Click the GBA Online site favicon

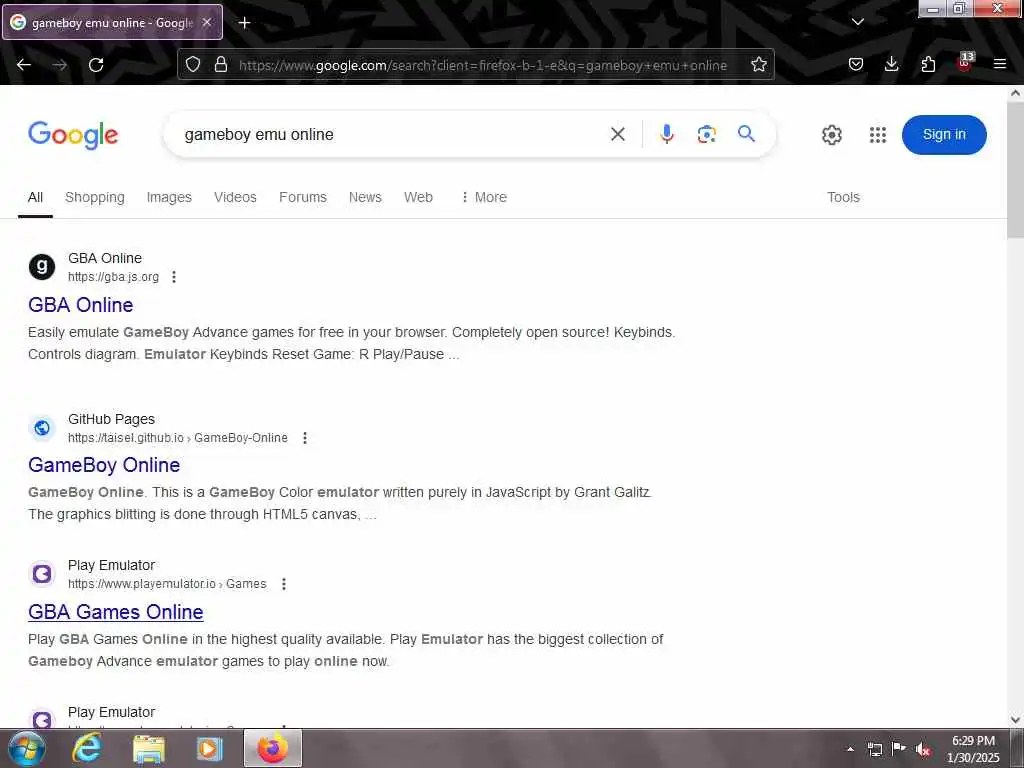click(x=42, y=267)
